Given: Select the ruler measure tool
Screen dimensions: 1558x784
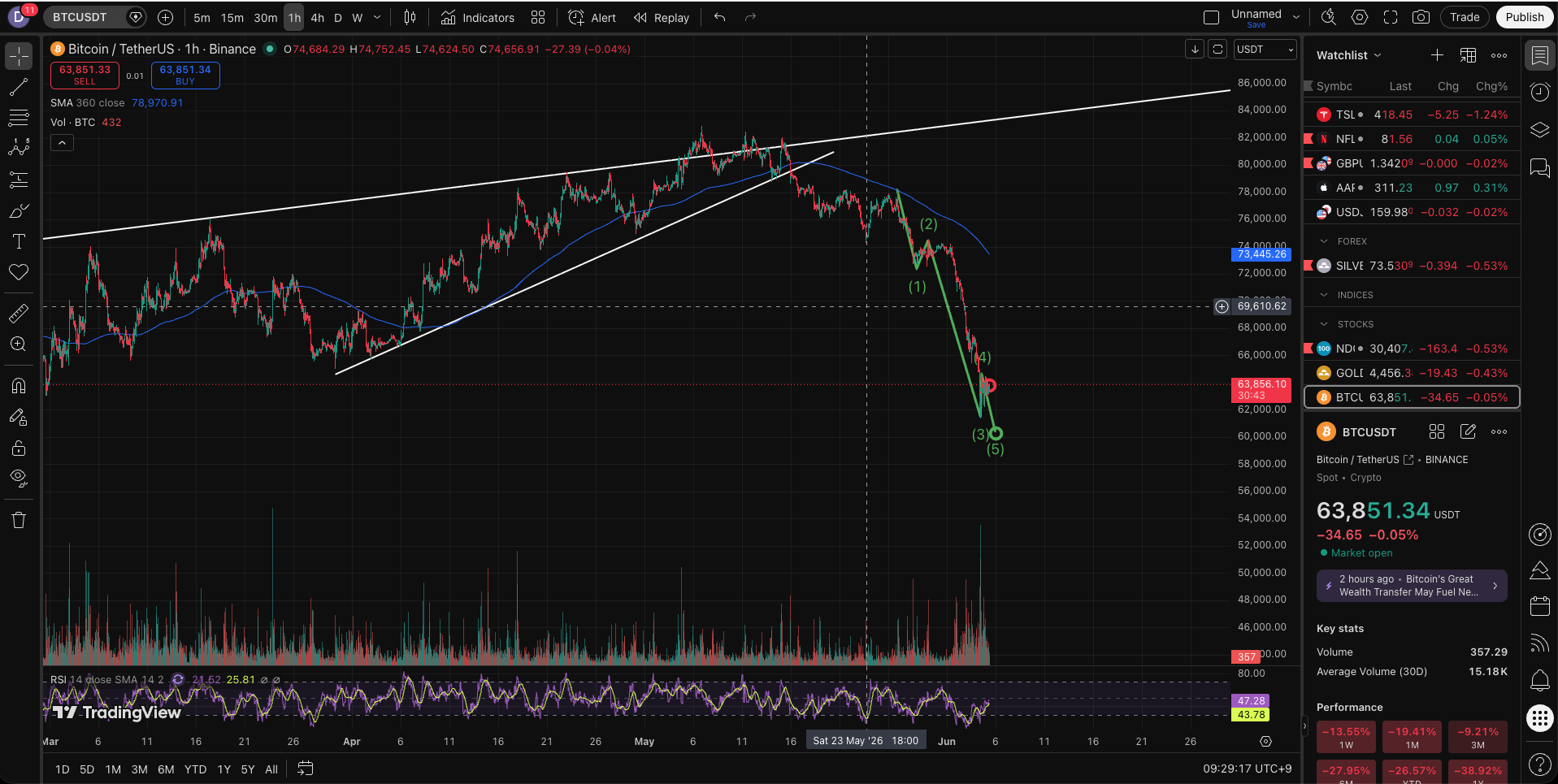Looking at the screenshot, I should coord(19,314).
